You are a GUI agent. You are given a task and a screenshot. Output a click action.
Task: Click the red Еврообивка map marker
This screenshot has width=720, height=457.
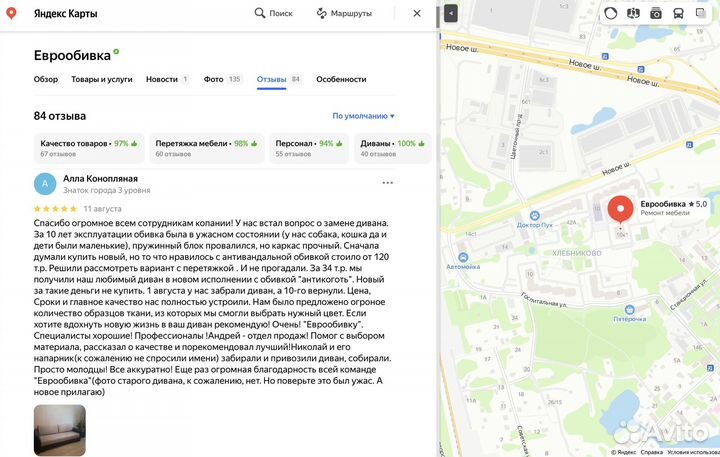(620, 210)
